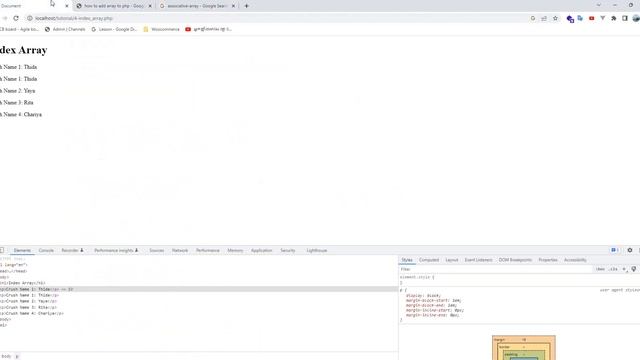Click the box model margin diagram
Viewport: 640px width, 360px height.
point(524,348)
